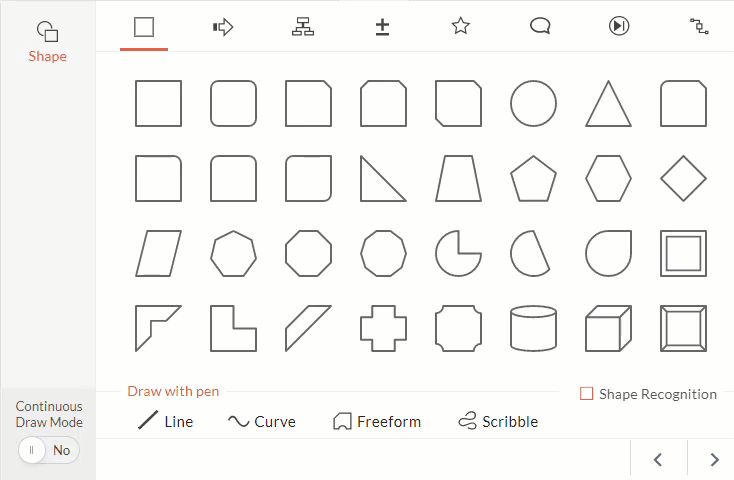Select the cross shape

383,328
